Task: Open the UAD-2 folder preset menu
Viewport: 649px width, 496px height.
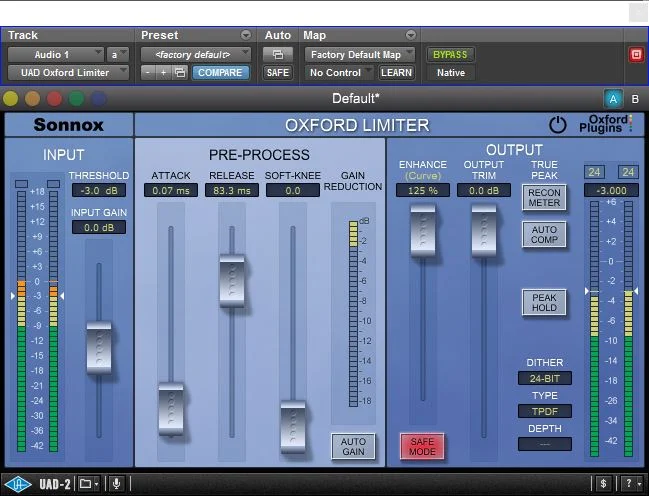Action: pos(89,484)
